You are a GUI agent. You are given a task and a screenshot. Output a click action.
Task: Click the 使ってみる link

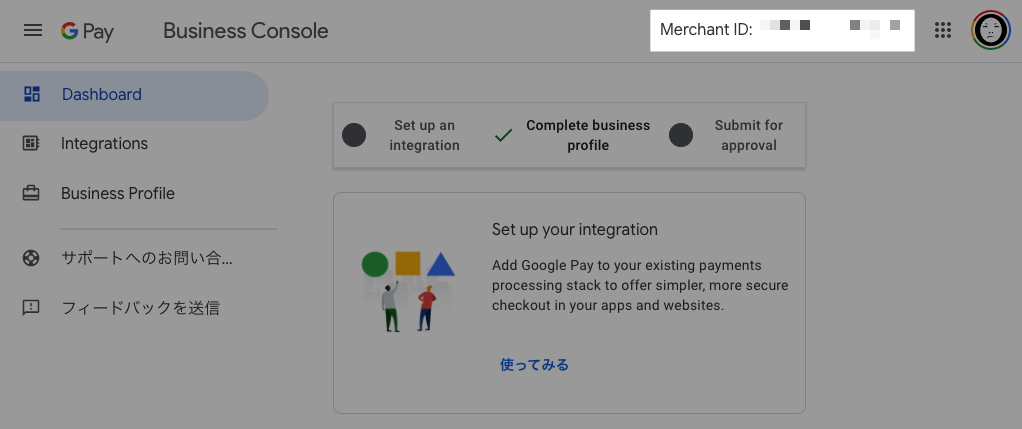tap(534, 364)
